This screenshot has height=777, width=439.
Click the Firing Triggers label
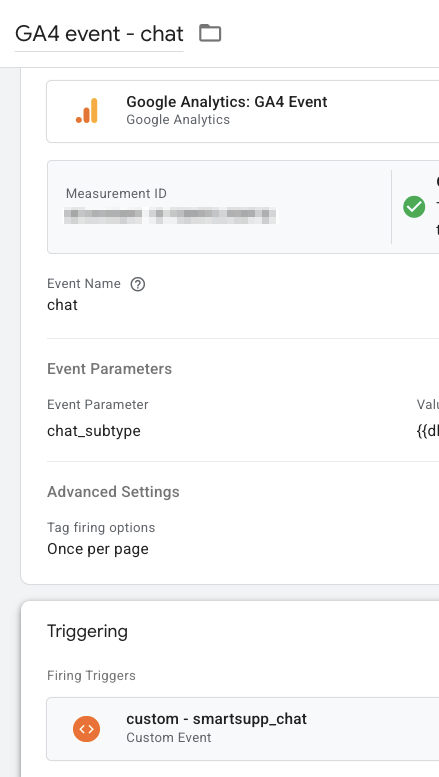tap(91, 675)
